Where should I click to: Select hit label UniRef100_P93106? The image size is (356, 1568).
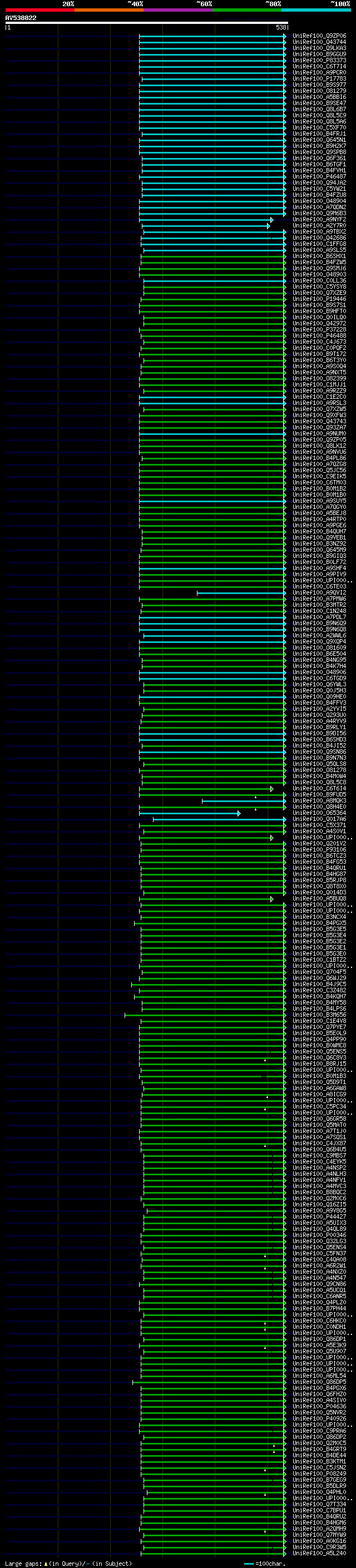pos(319,850)
